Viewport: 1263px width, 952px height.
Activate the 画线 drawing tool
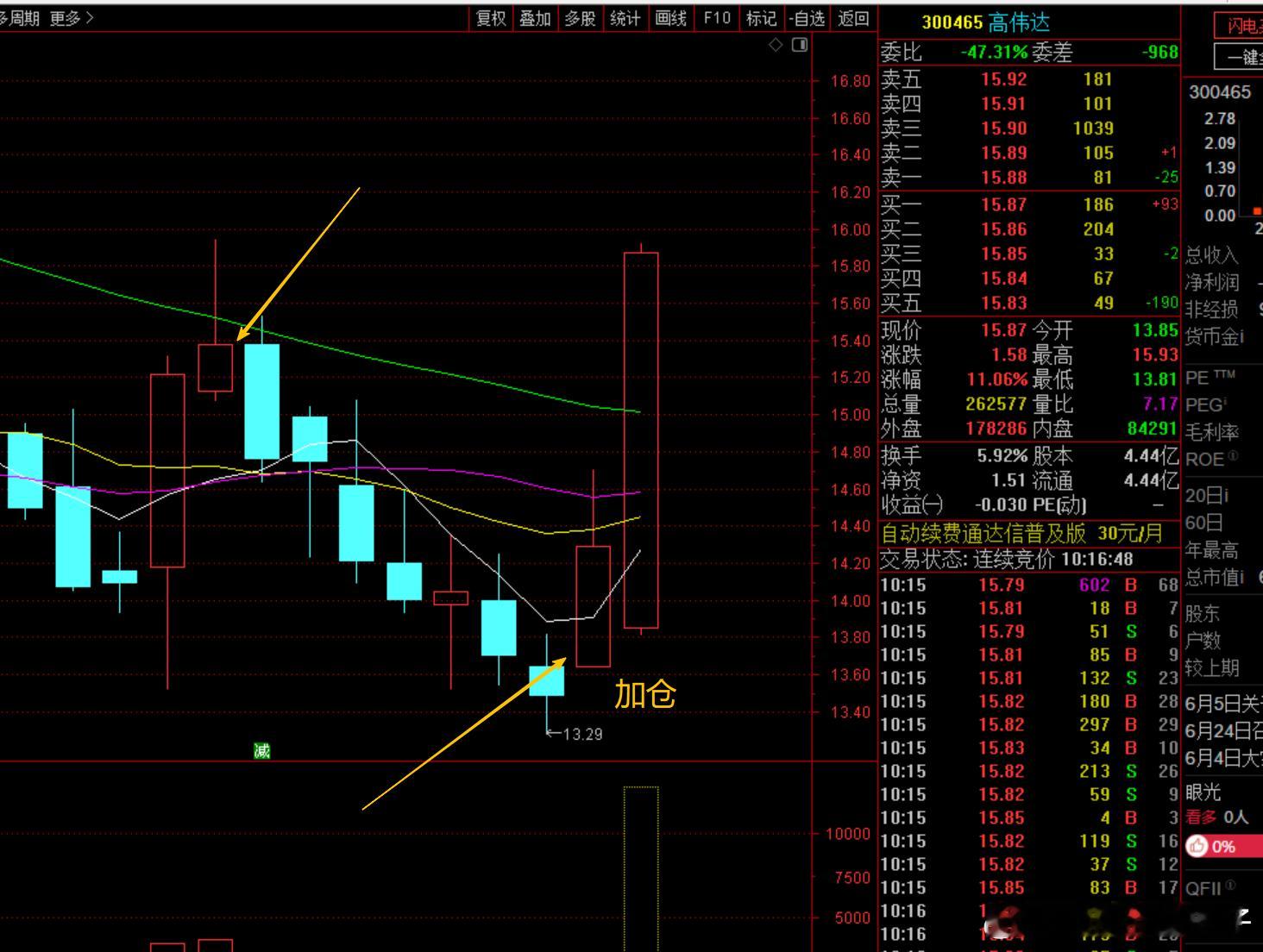click(x=670, y=18)
